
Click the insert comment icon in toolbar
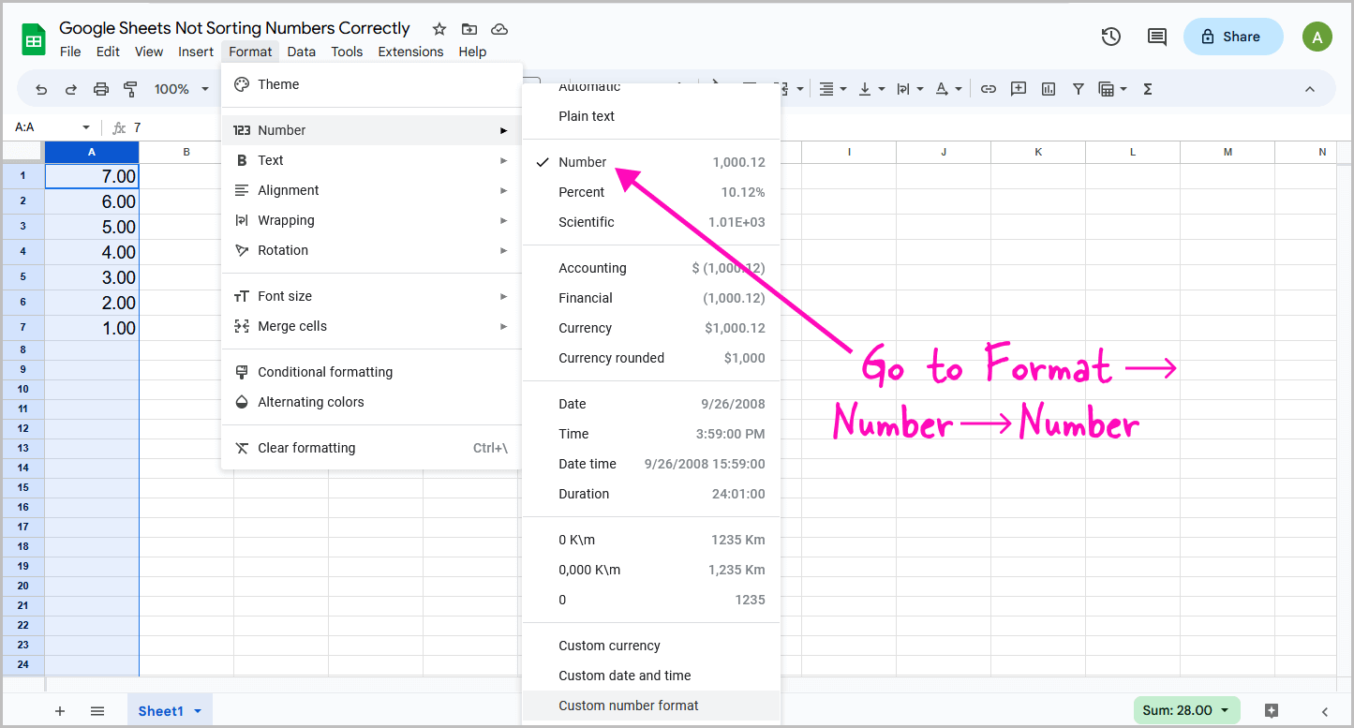point(1018,89)
